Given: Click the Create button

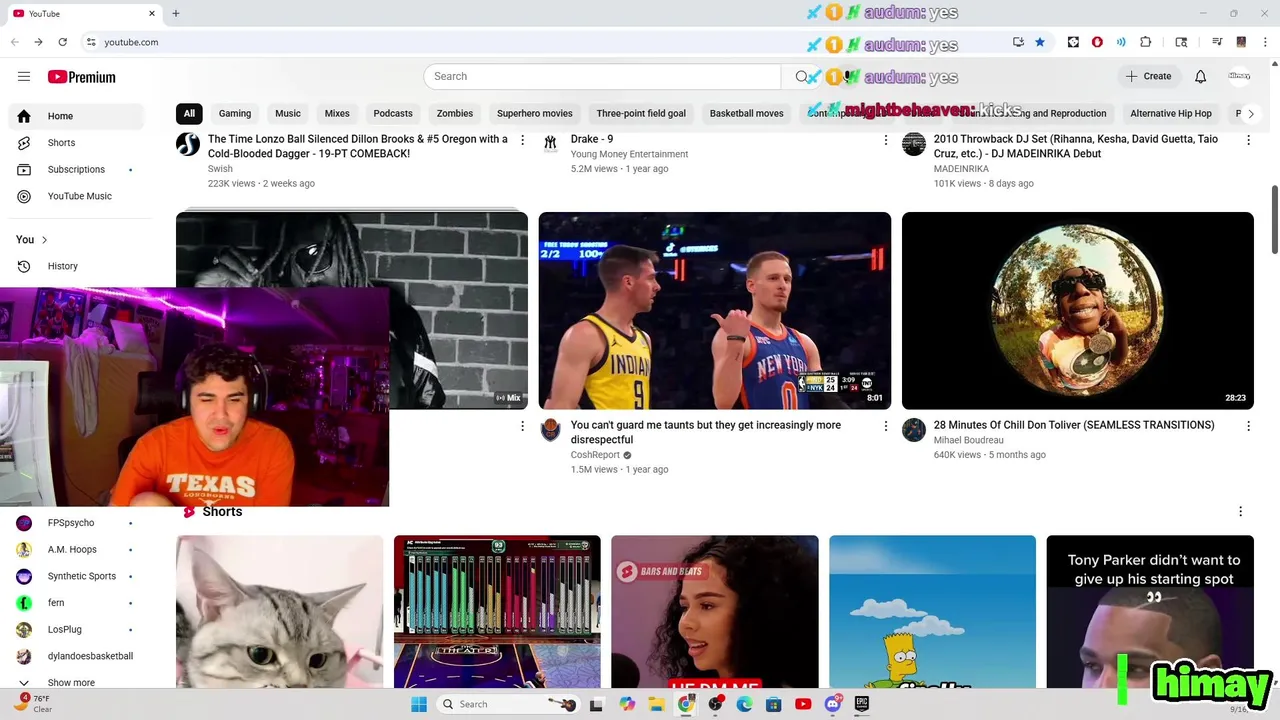Looking at the screenshot, I should point(1148,76).
